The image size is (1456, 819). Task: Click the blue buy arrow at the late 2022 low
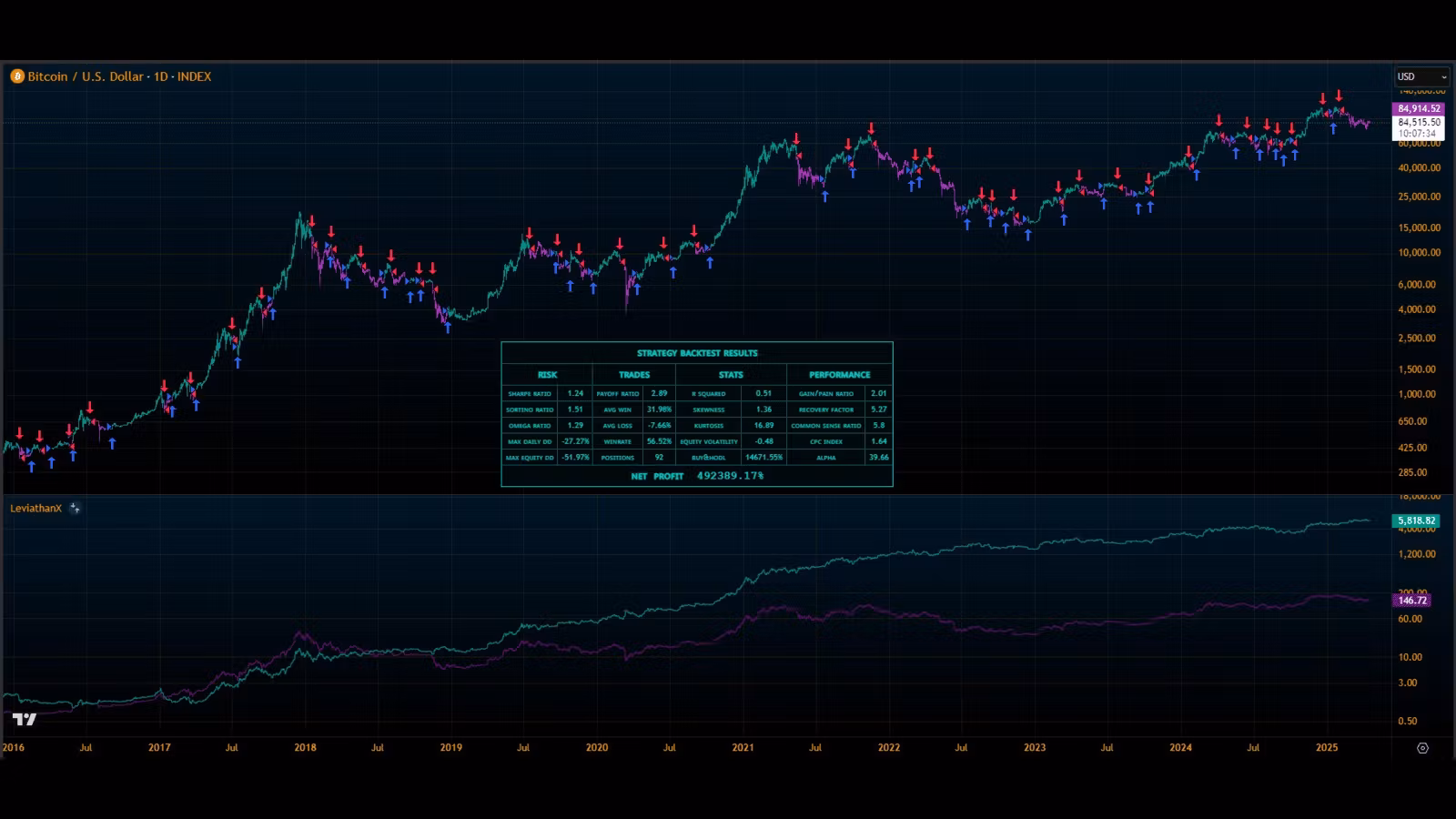point(1028,235)
